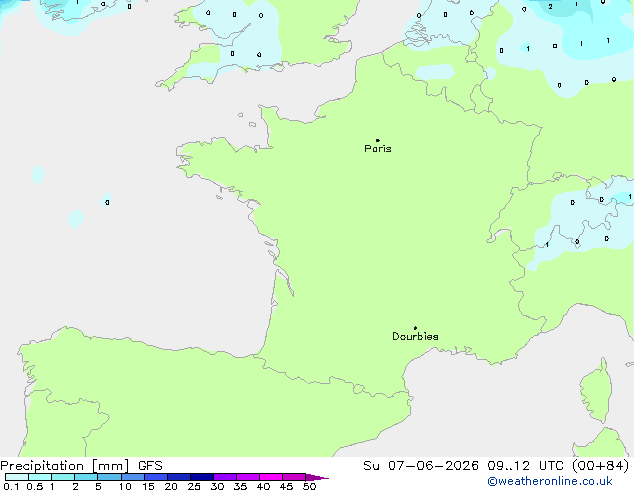The width and height of the screenshot is (634, 490).
Task: Select the 0.1–0.5 mm legend color cell
Action: 17,477
